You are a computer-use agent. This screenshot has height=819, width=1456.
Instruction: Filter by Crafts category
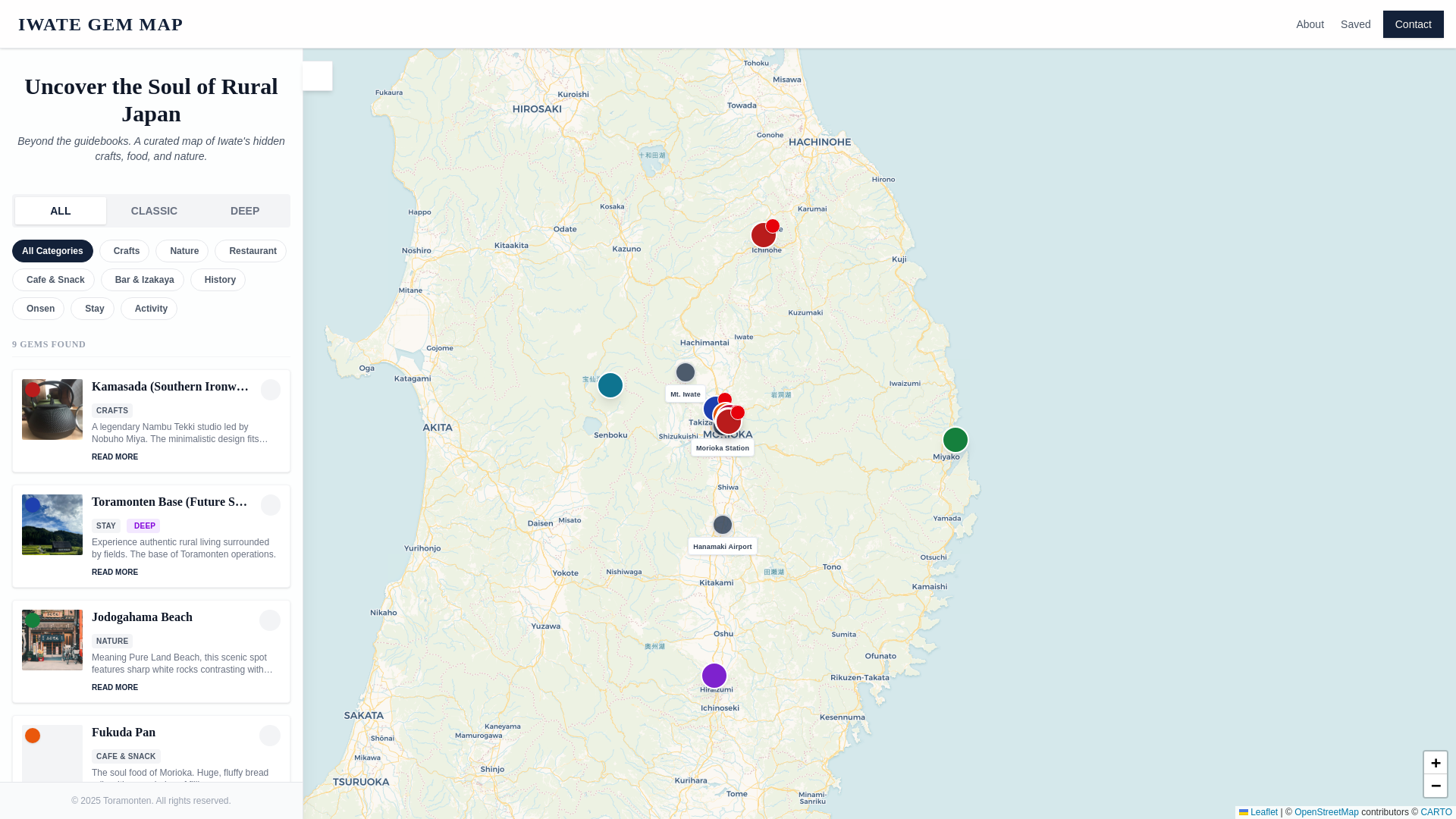(x=124, y=251)
